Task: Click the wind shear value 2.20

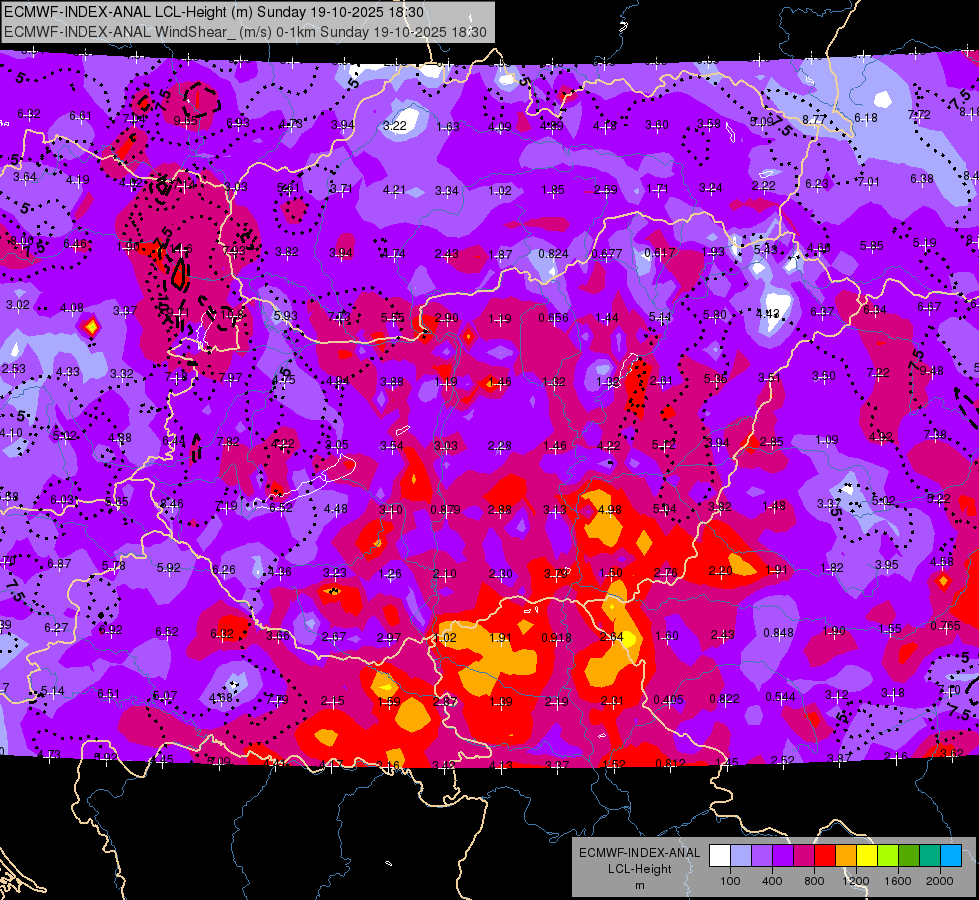Action: coord(721,571)
